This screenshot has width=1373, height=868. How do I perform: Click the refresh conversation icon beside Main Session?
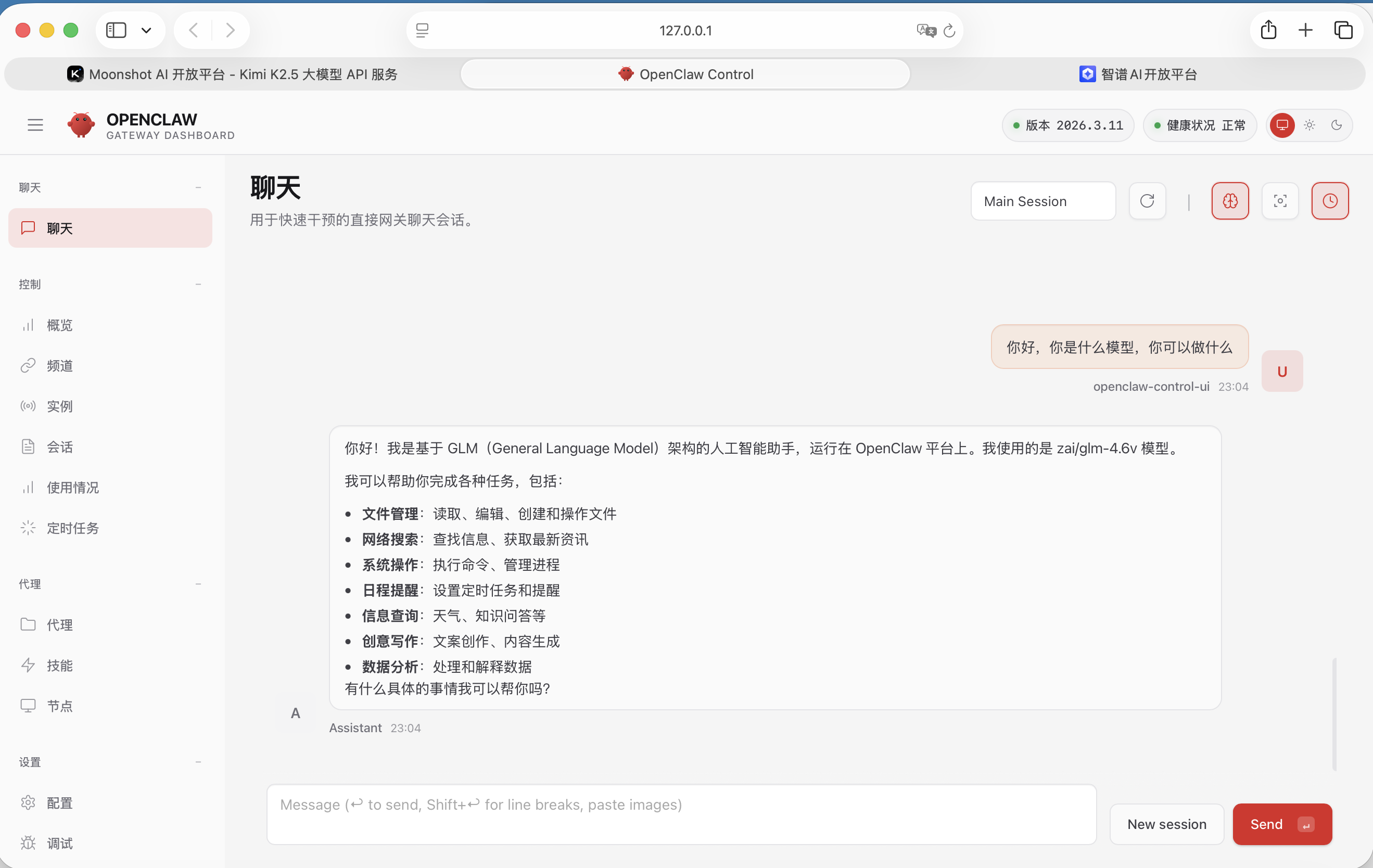tap(1147, 201)
